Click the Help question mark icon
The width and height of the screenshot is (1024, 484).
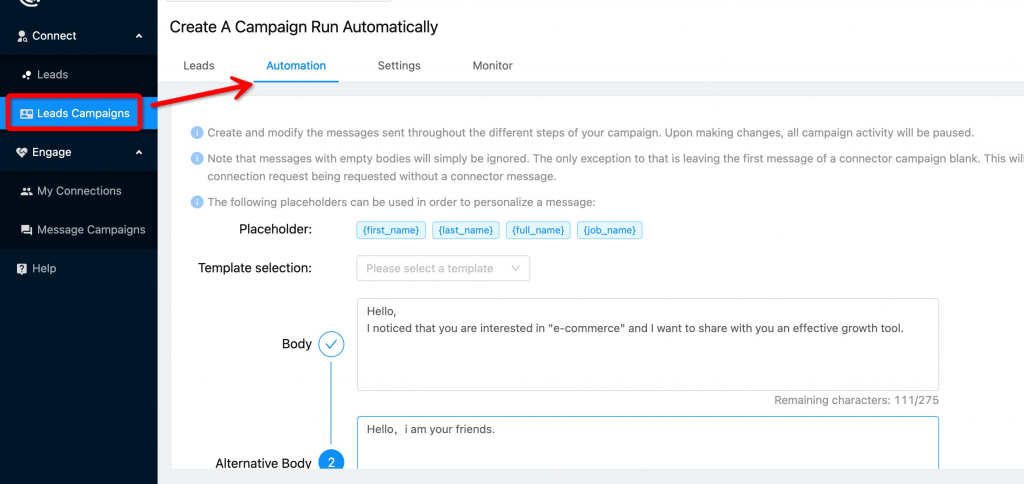click(22, 269)
